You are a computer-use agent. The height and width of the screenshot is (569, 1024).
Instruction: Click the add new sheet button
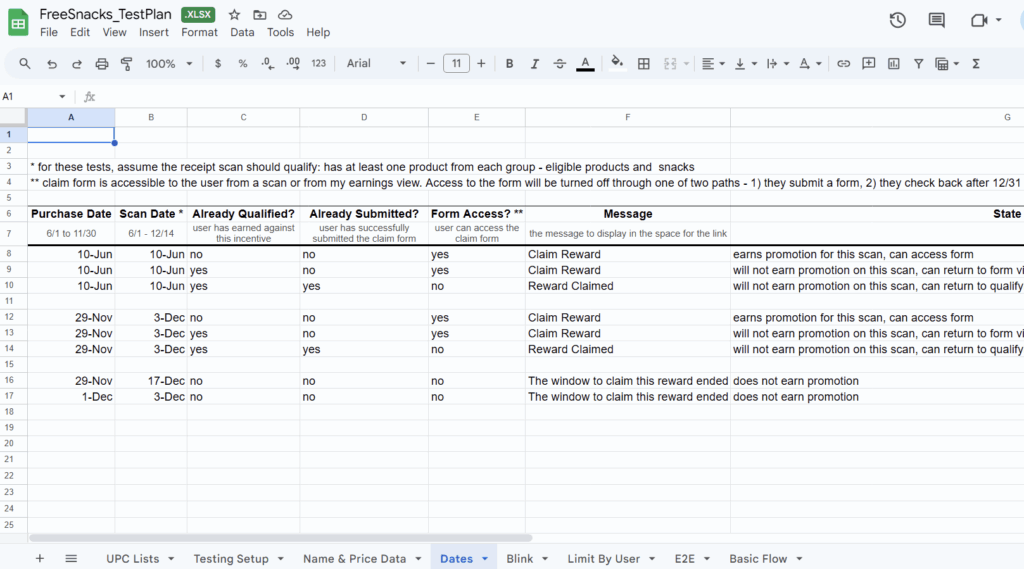click(x=40, y=559)
